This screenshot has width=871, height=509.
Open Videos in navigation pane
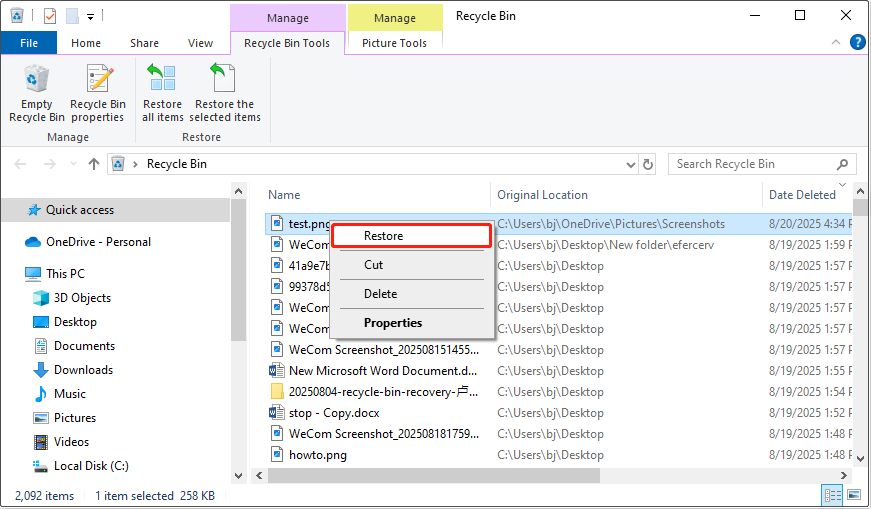pos(71,442)
